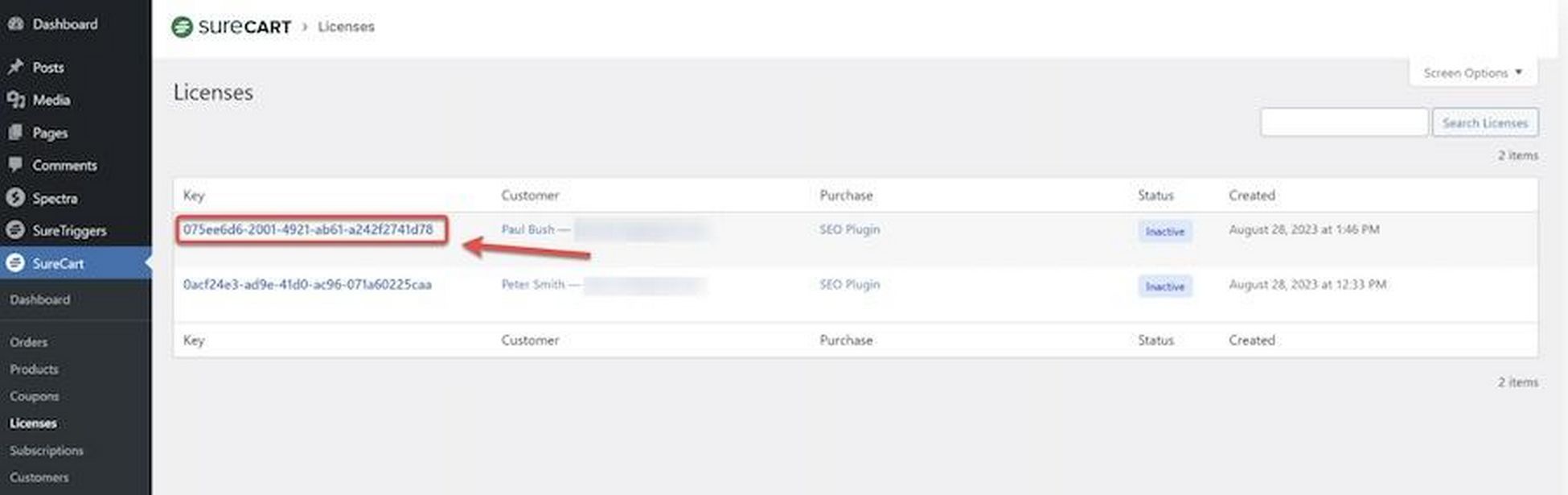Click the Media icon in sidebar
This screenshot has height=495, width=1568.
coord(15,100)
